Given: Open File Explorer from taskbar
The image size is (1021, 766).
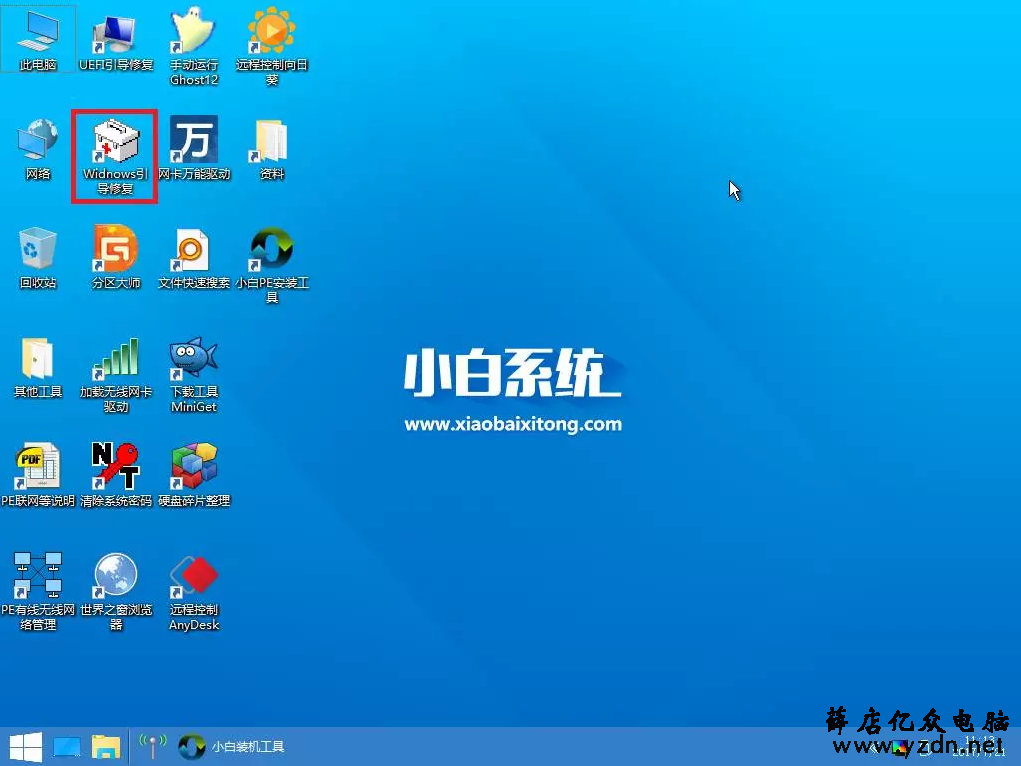Looking at the screenshot, I should point(105,747).
